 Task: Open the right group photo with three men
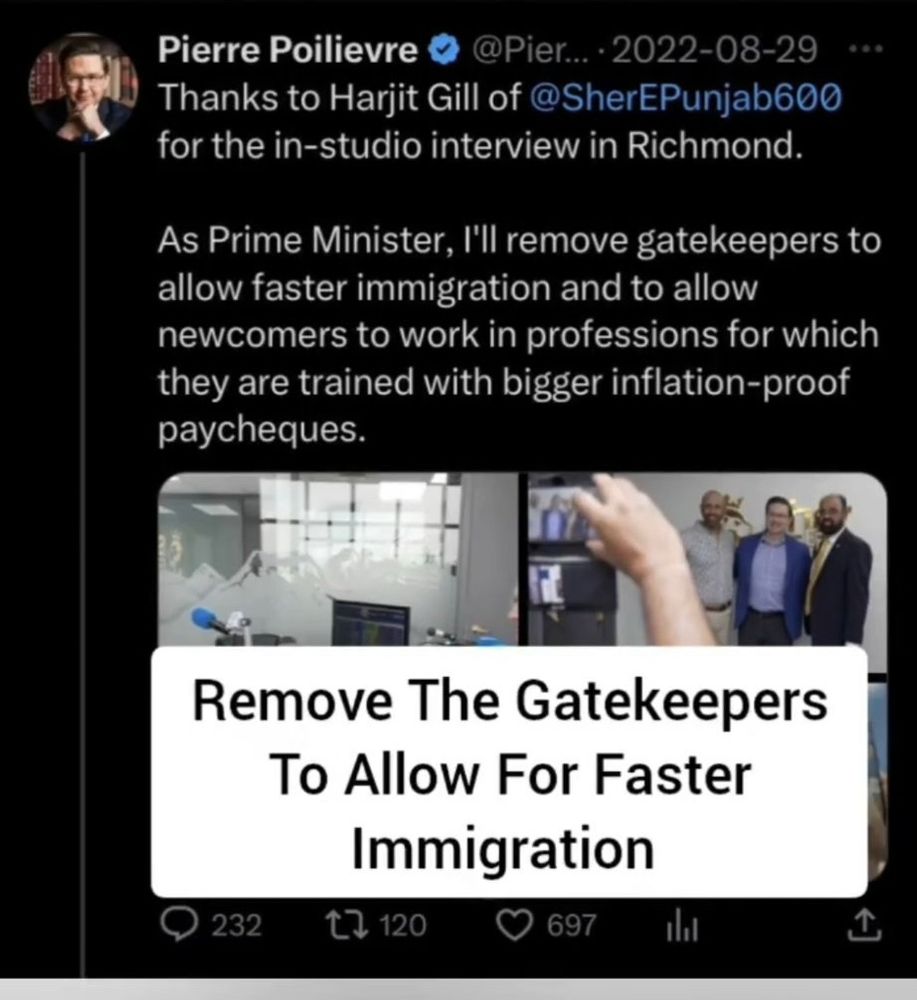coord(708,559)
